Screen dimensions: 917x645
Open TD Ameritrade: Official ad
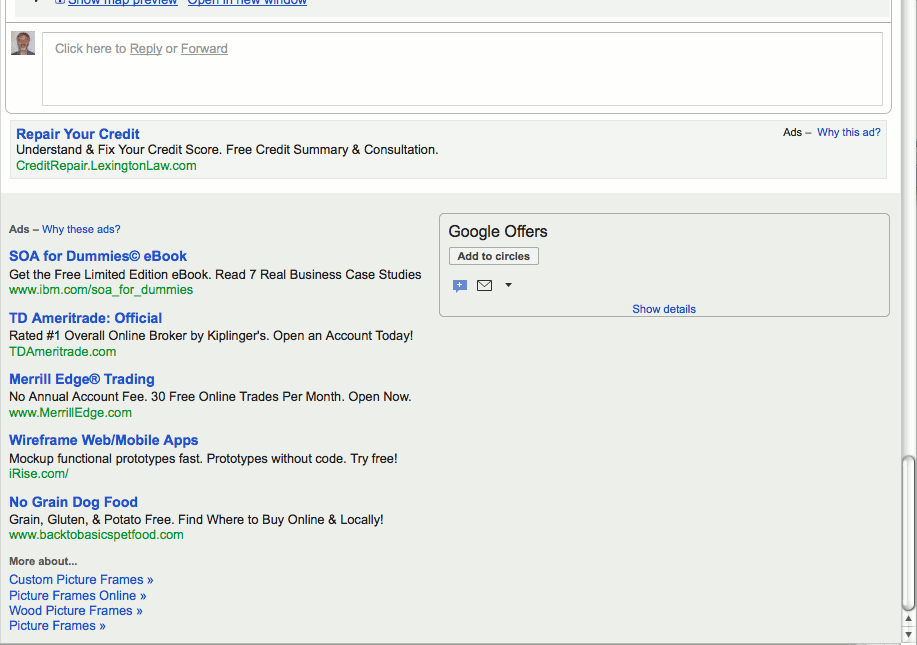(x=85, y=318)
